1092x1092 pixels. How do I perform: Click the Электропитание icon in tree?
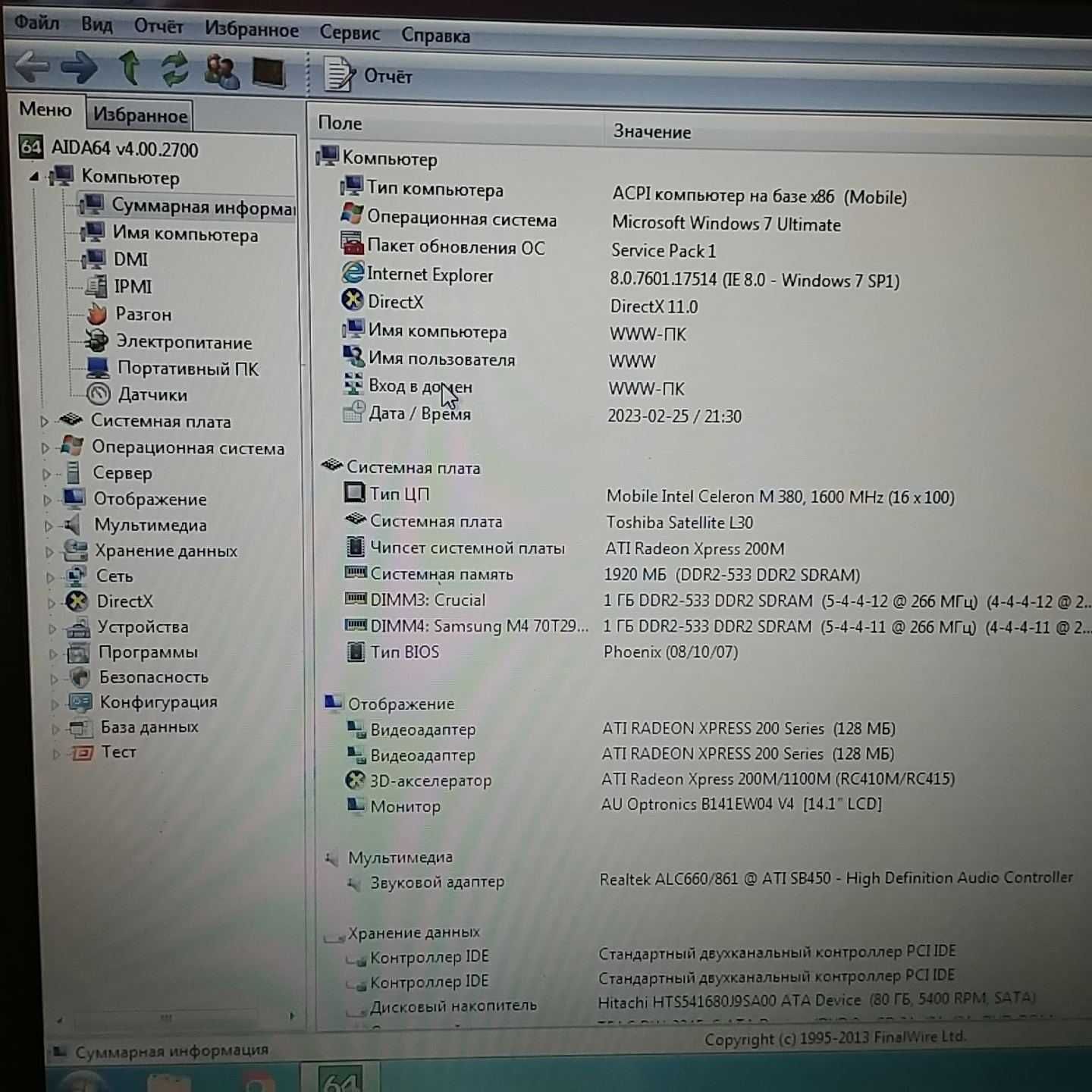coord(97,340)
